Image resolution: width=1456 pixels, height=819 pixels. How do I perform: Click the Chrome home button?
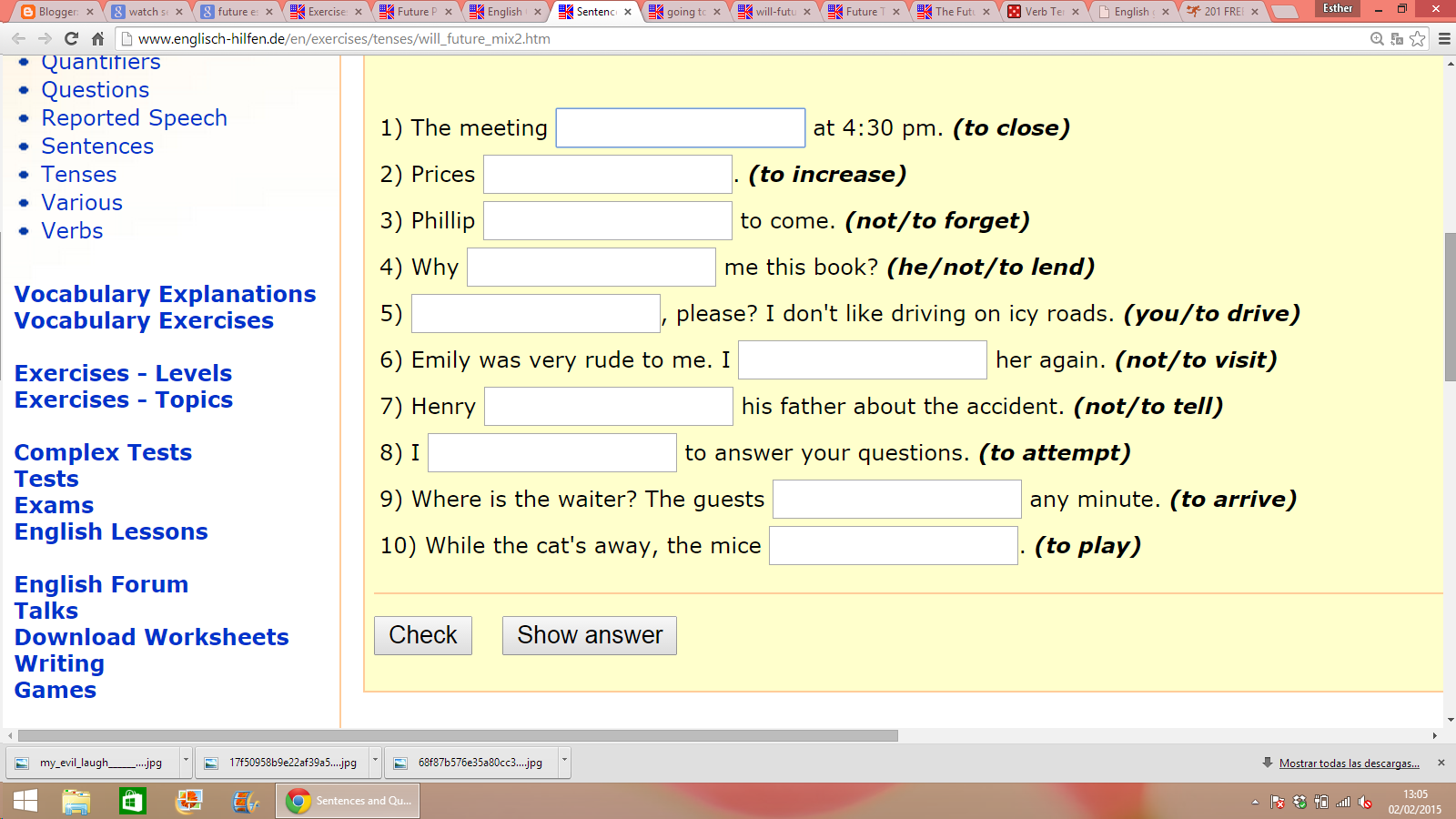[x=97, y=38]
